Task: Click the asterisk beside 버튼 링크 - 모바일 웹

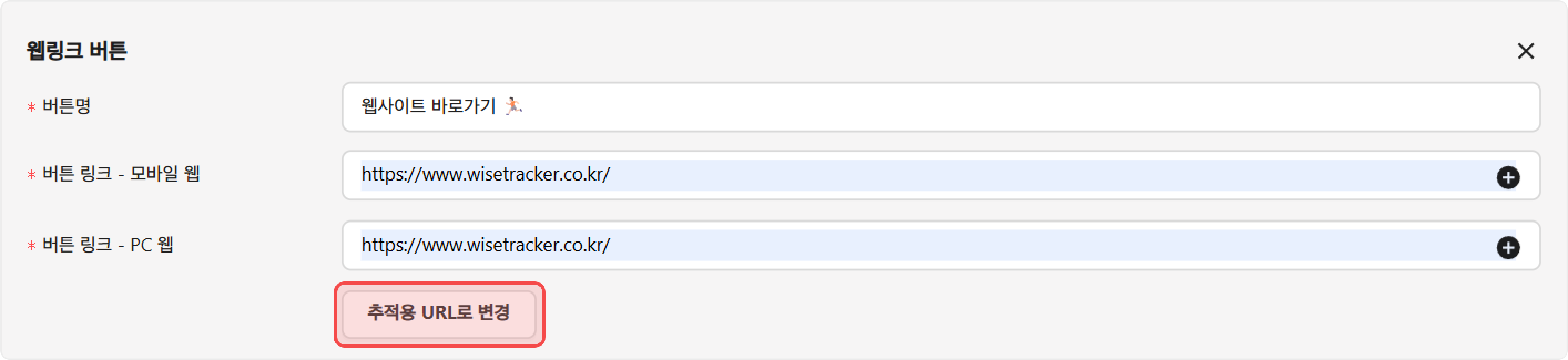Action: point(32,175)
